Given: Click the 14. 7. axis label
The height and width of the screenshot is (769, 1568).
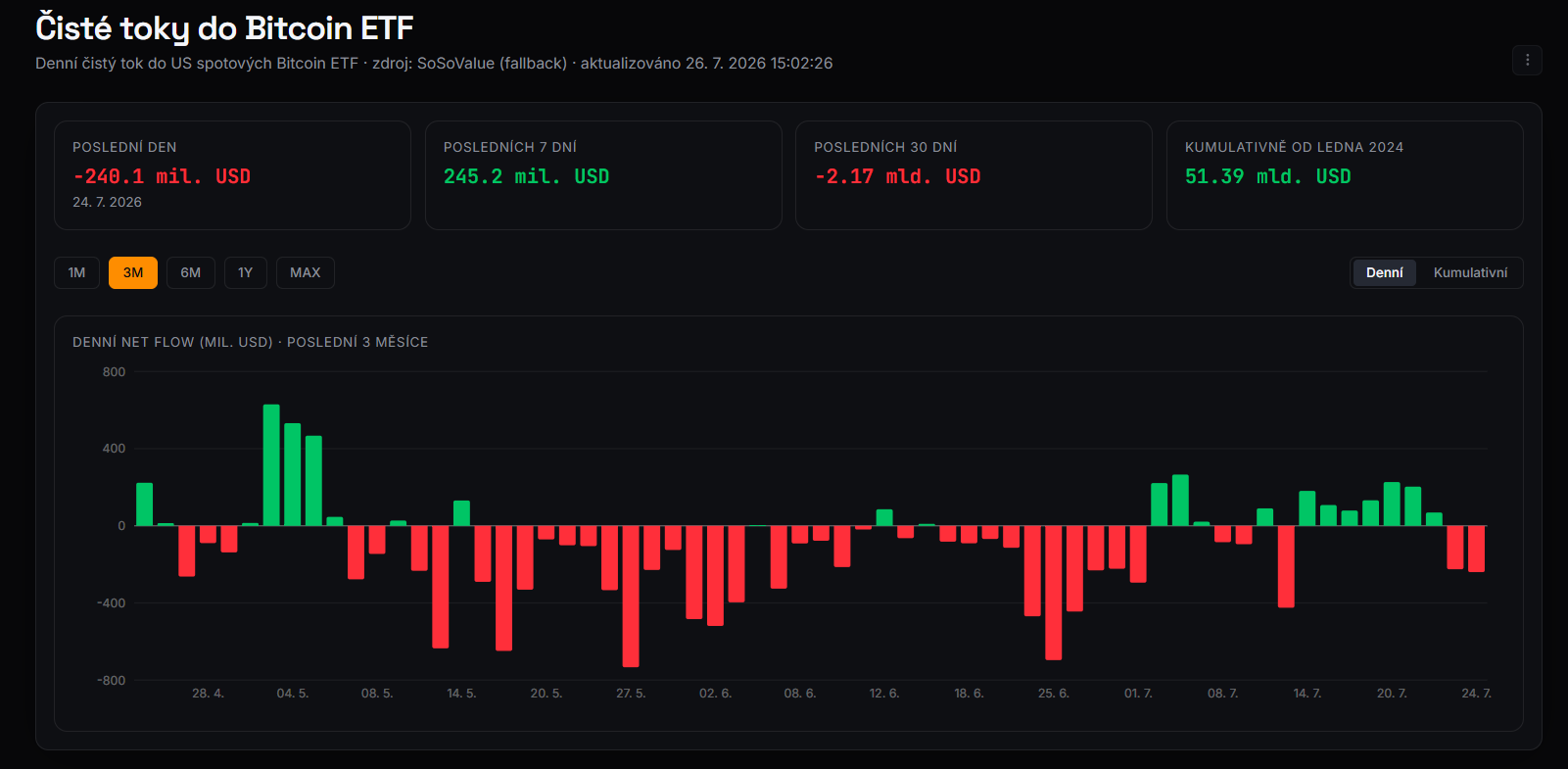Looking at the screenshot, I should tap(1307, 693).
